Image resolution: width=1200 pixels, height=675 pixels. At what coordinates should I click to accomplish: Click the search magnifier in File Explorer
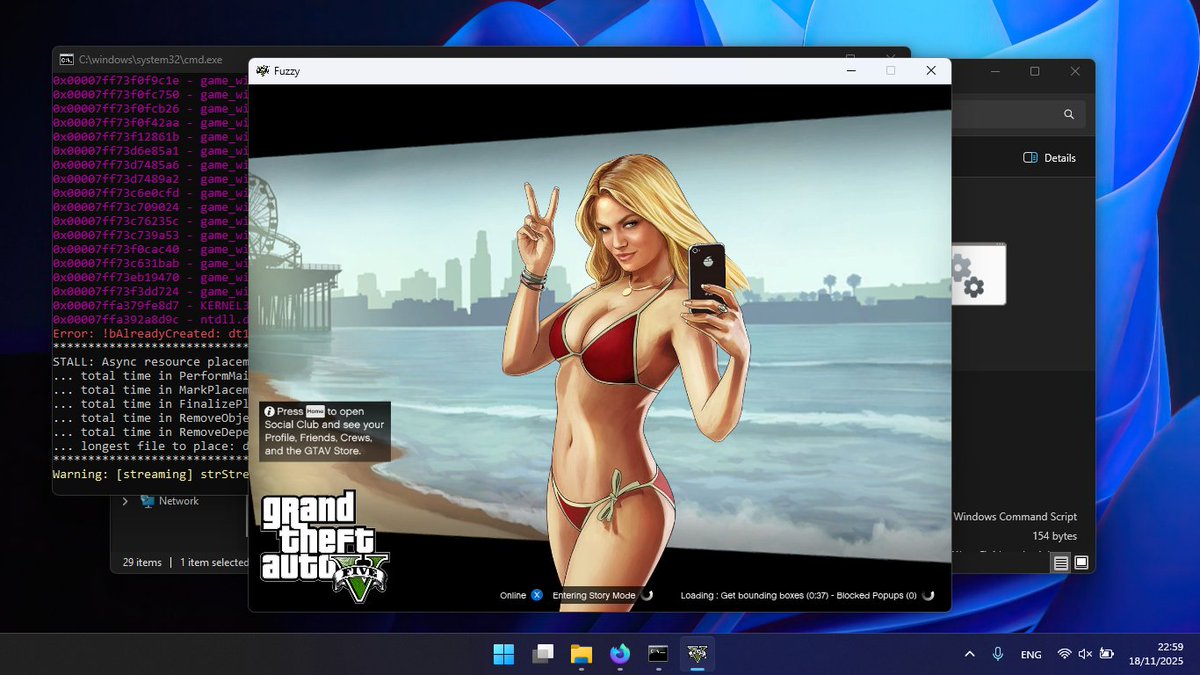tap(1069, 114)
